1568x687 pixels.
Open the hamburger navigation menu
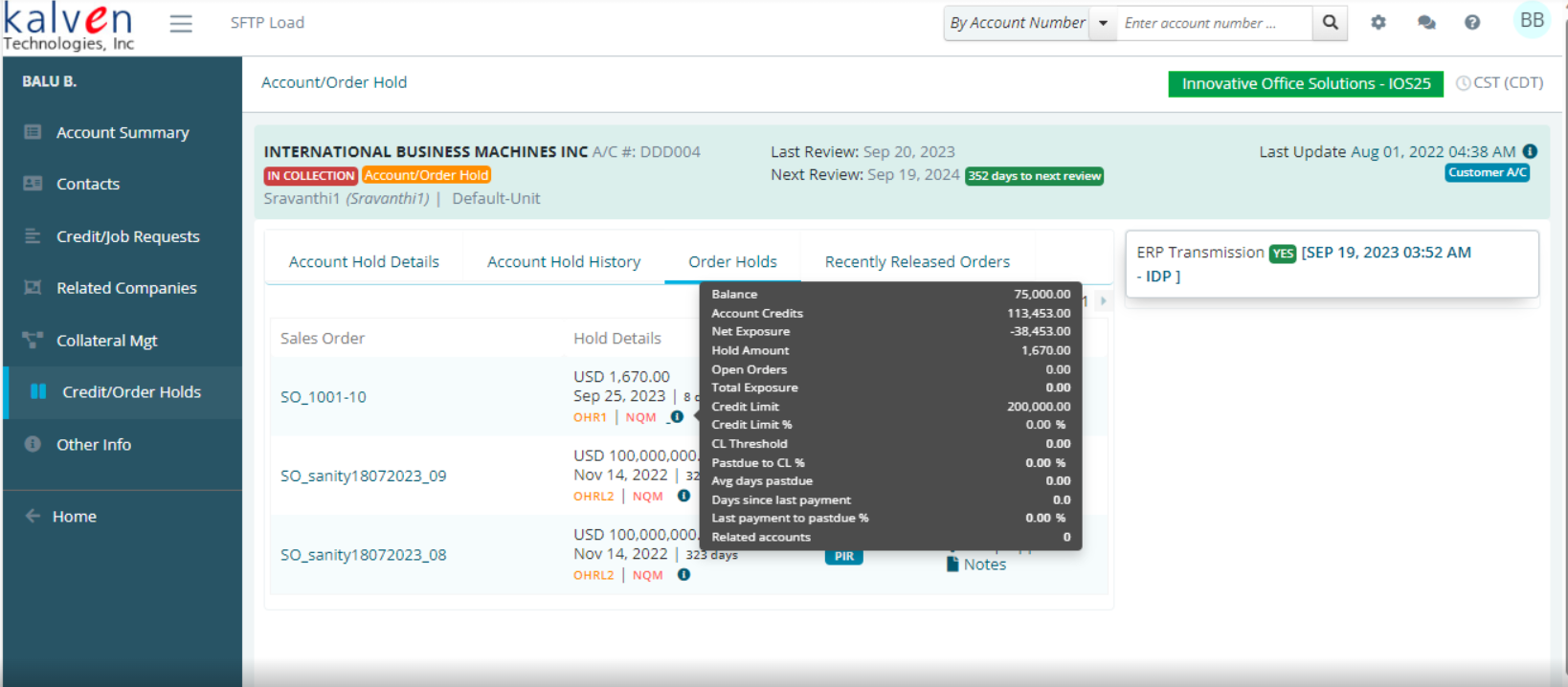(181, 23)
